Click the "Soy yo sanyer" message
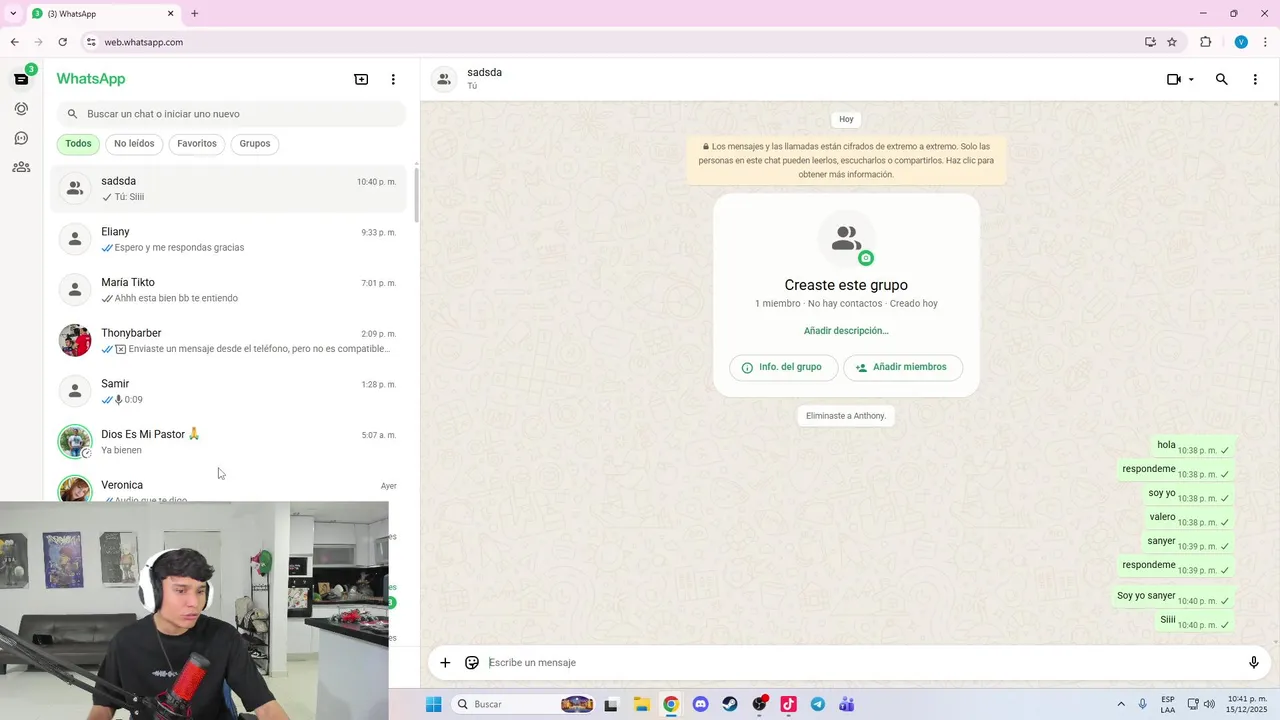Image resolution: width=1280 pixels, height=720 pixels. coord(1172,597)
